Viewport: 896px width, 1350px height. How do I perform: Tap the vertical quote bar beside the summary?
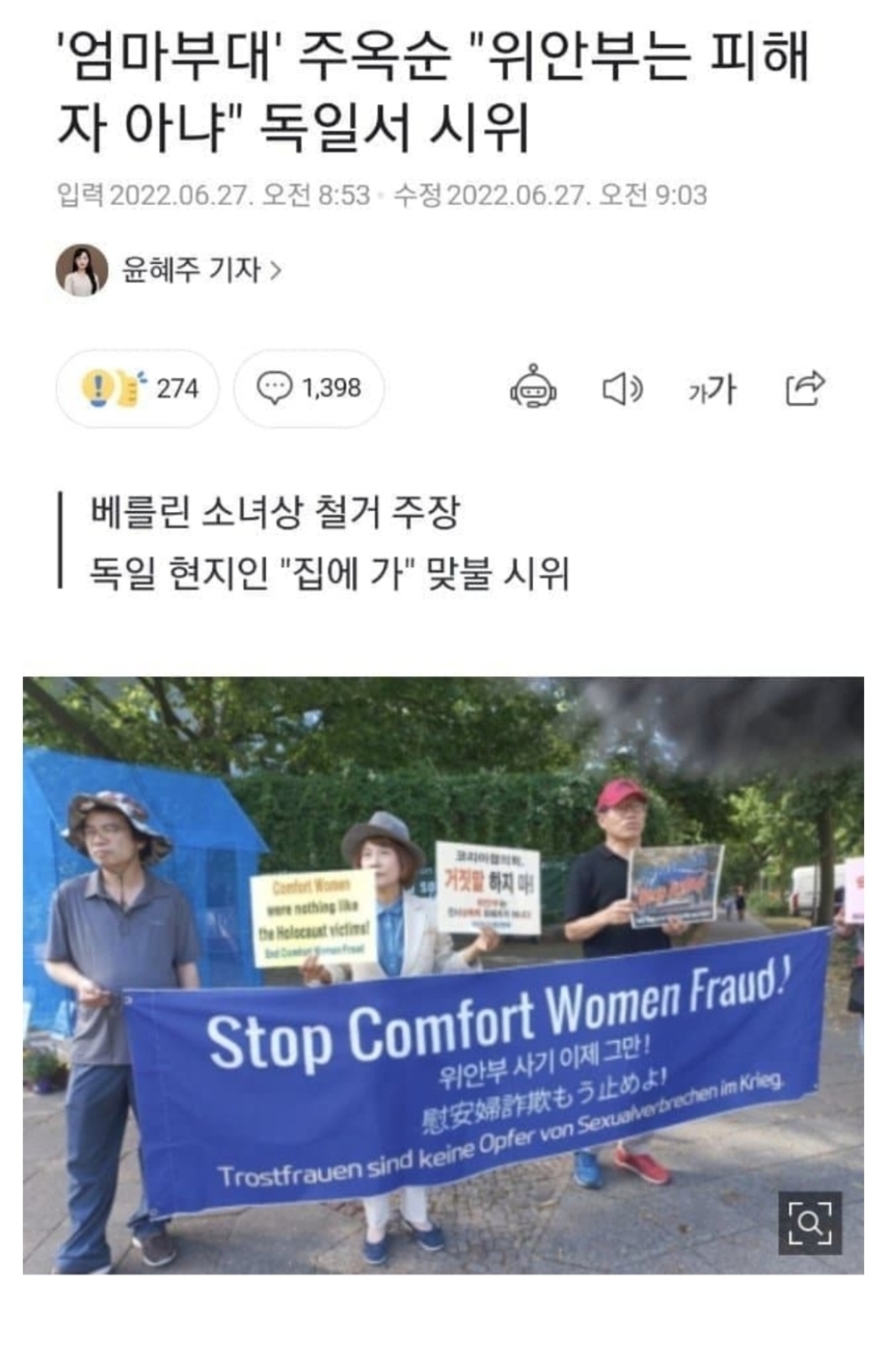(x=60, y=541)
